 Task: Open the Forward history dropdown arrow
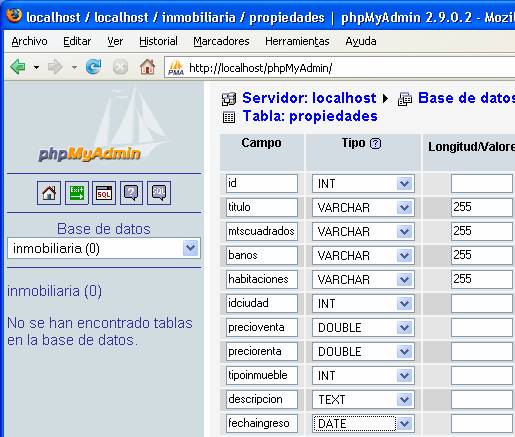(74, 68)
